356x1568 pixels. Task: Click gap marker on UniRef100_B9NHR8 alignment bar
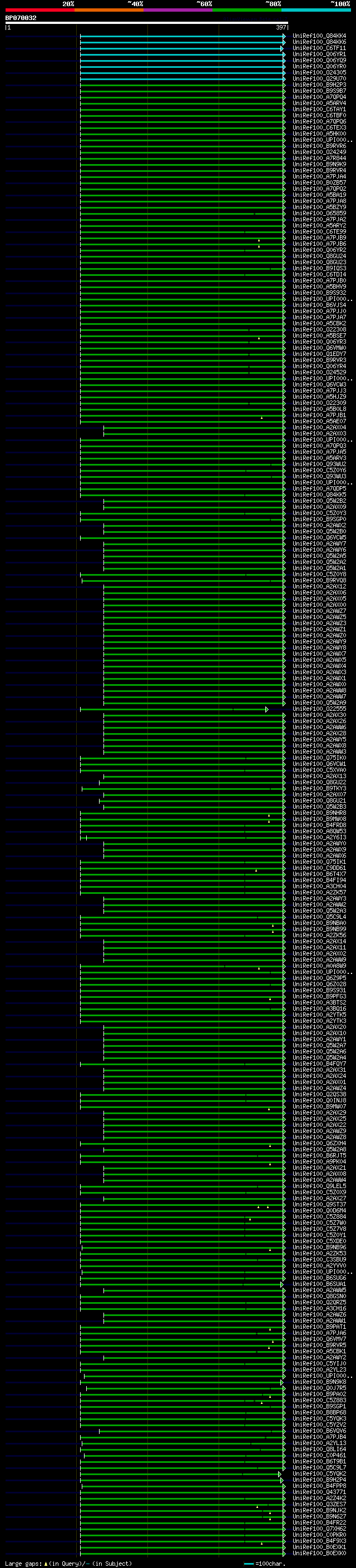[x=269, y=815]
